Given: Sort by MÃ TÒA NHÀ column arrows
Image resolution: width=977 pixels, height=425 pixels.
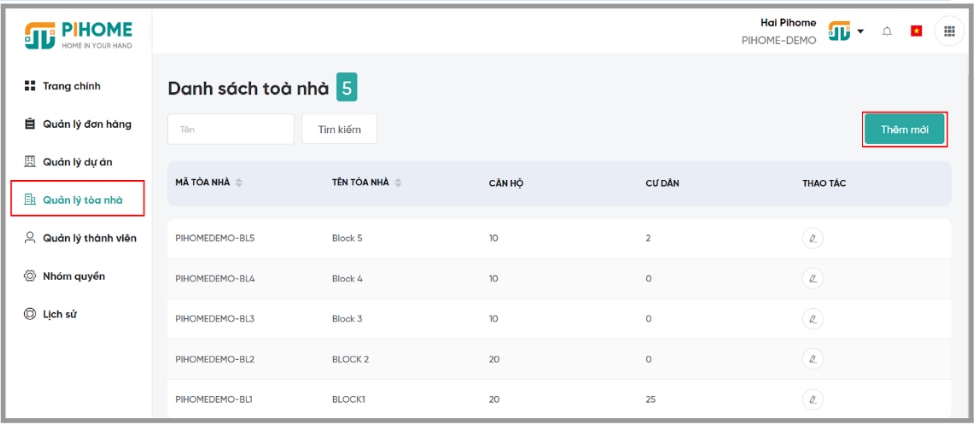Looking at the screenshot, I should coord(239,183).
